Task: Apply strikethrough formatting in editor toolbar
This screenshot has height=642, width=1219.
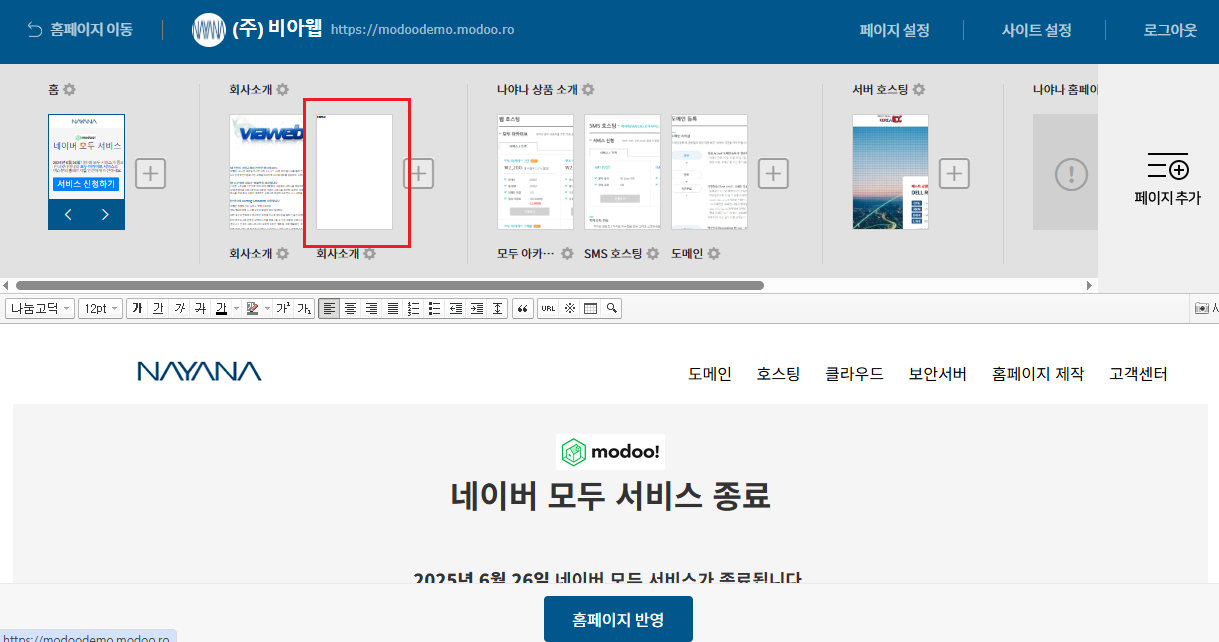Action: (x=200, y=308)
